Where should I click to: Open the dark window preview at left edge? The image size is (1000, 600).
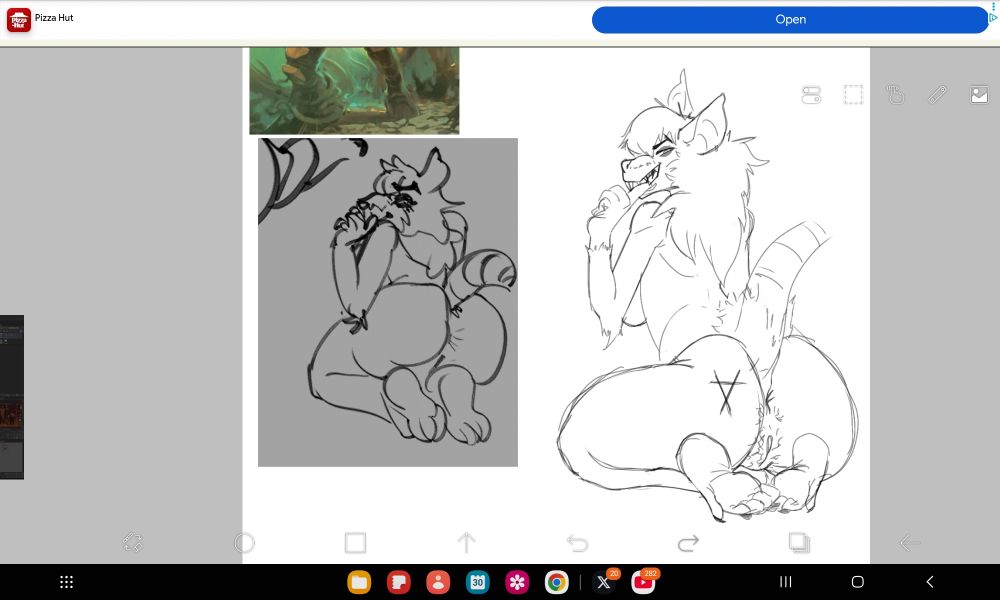pos(11,397)
